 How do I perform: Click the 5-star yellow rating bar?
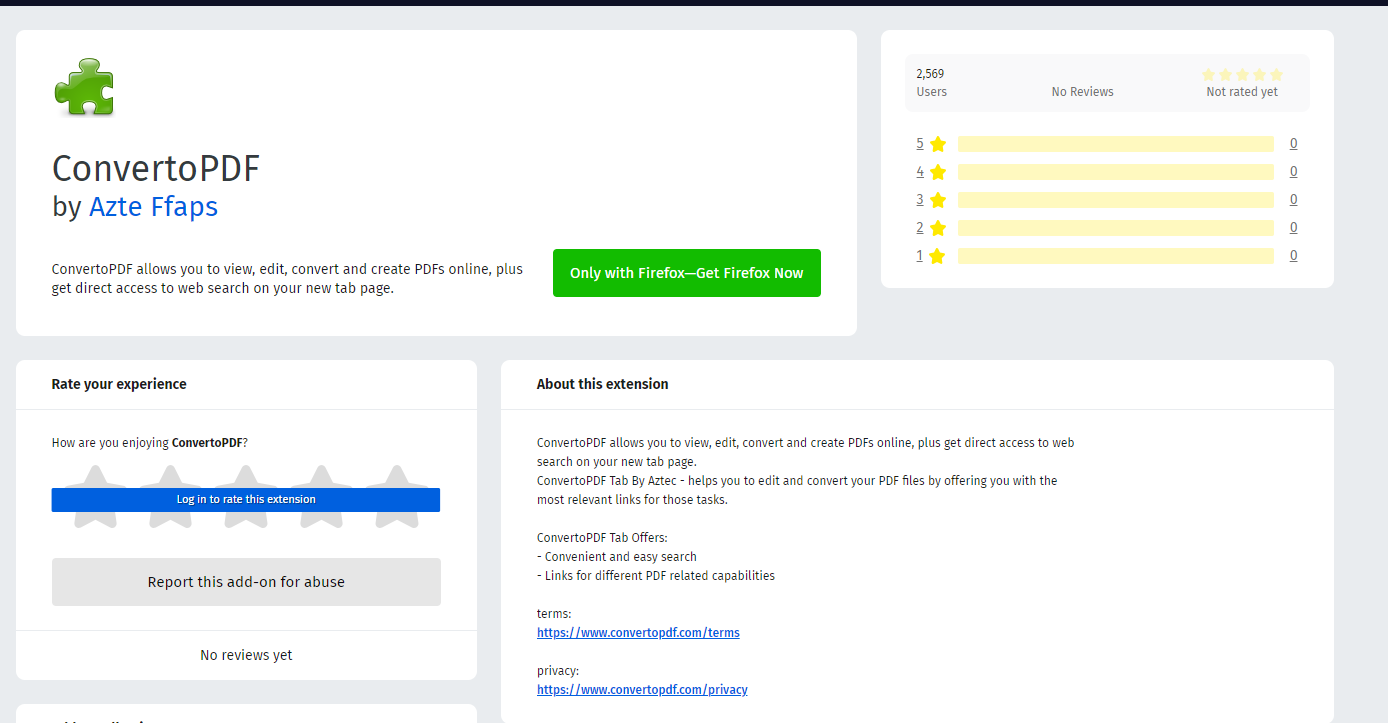[x=1115, y=144]
